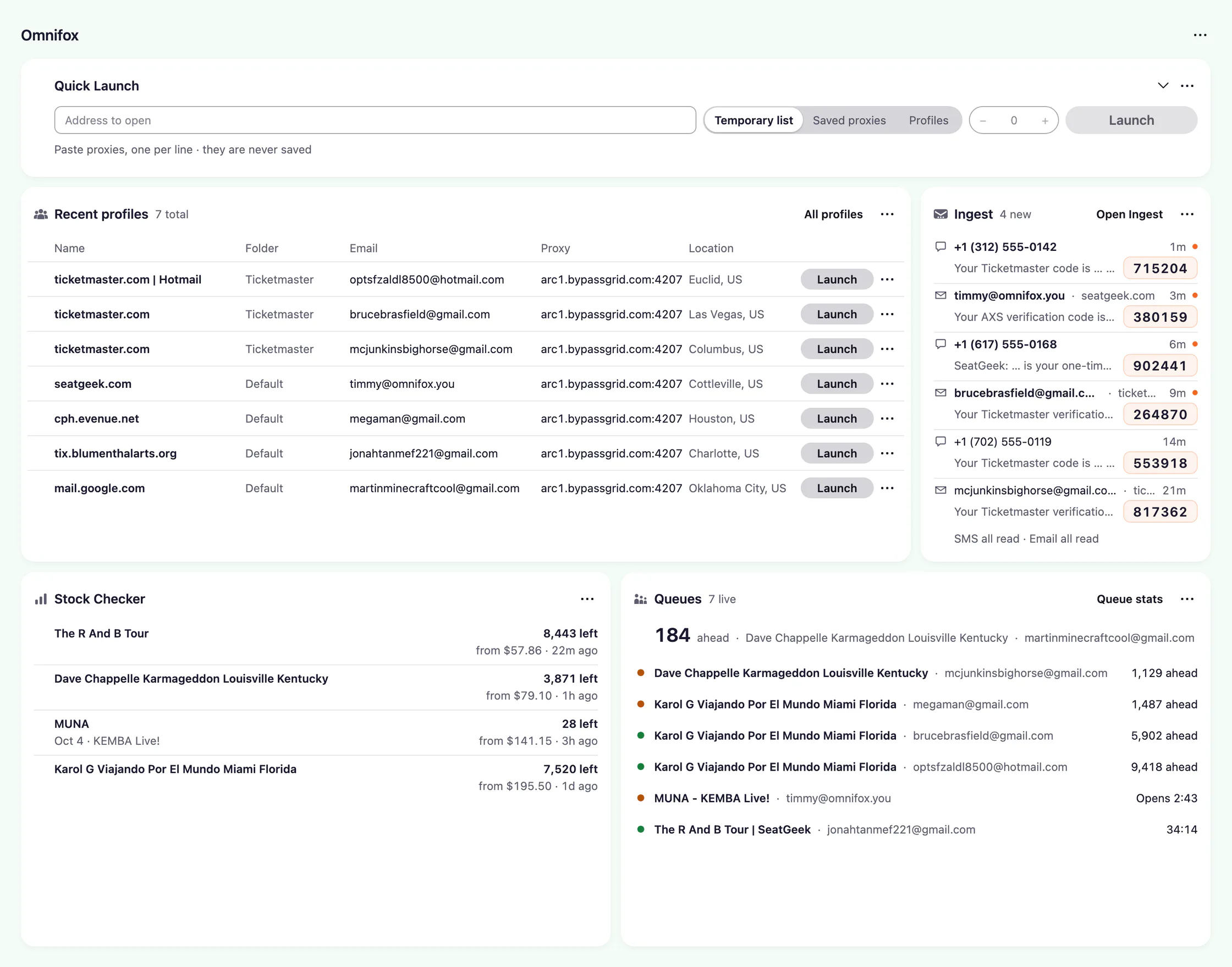The width and height of the screenshot is (1232, 967).
Task: Click the Address to open field
Action: (x=375, y=120)
